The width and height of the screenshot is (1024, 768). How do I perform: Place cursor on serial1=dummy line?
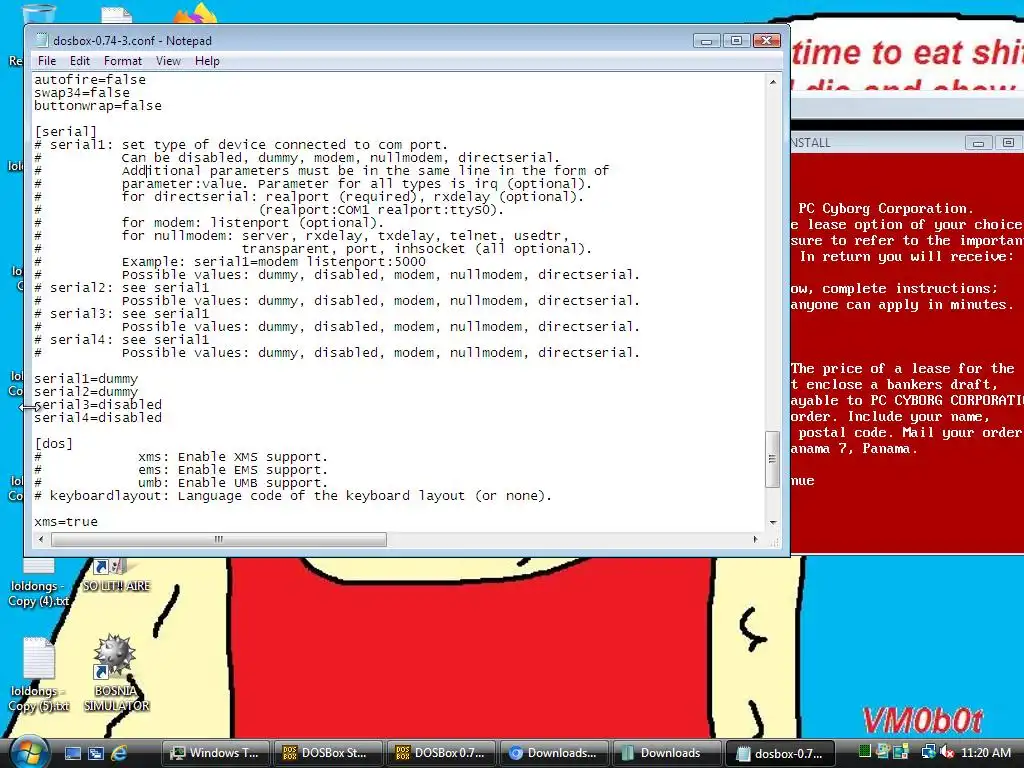[x=86, y=379]
